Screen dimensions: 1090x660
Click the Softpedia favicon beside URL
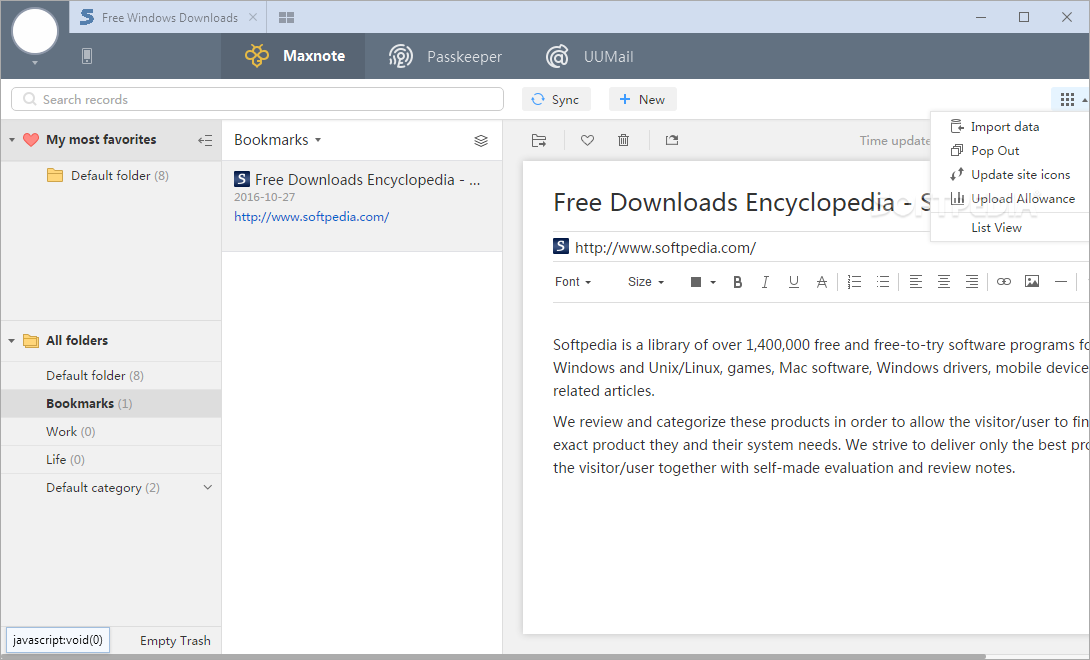click(x=561, y=246)
